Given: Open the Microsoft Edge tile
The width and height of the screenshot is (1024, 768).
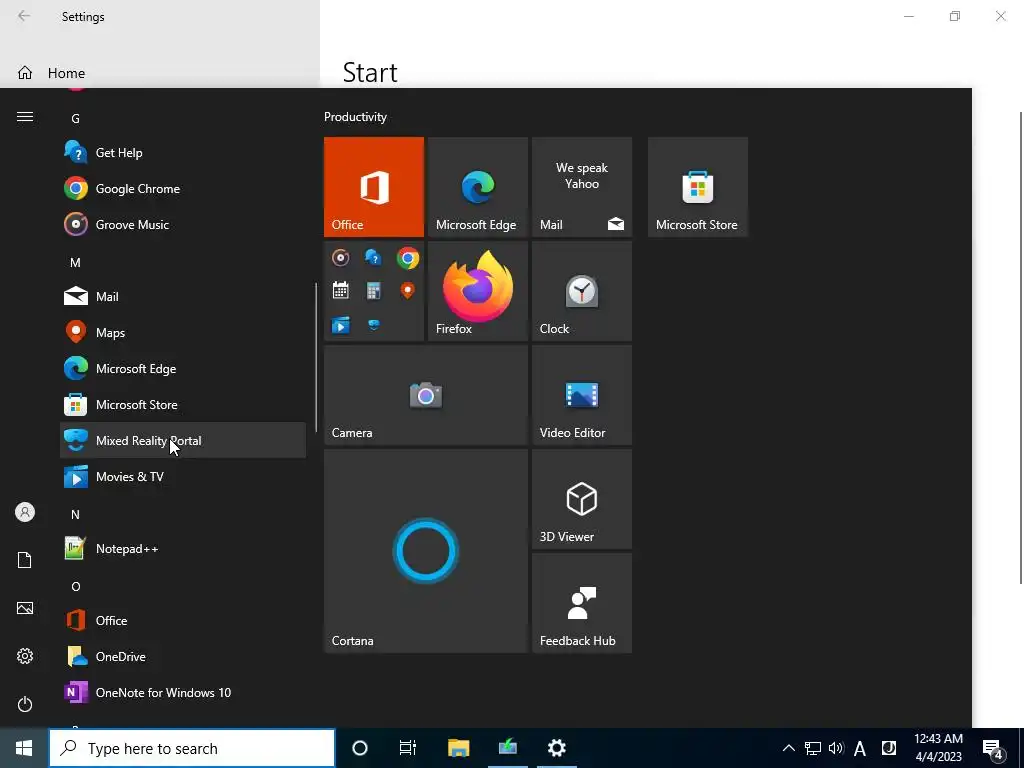Looking at the screenshot, I should 477,187.
